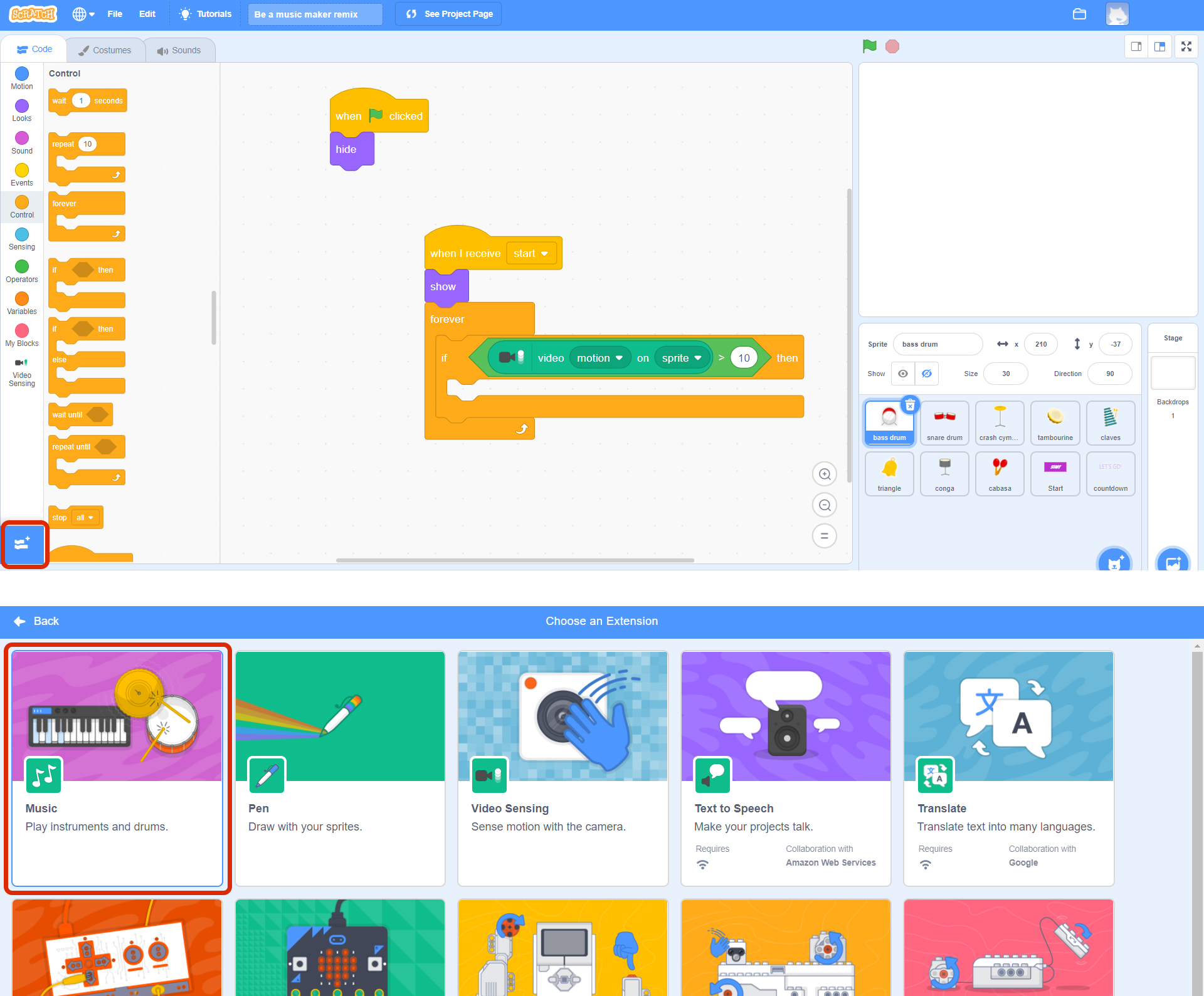Choose the Translate extension

click(1008, 768)
